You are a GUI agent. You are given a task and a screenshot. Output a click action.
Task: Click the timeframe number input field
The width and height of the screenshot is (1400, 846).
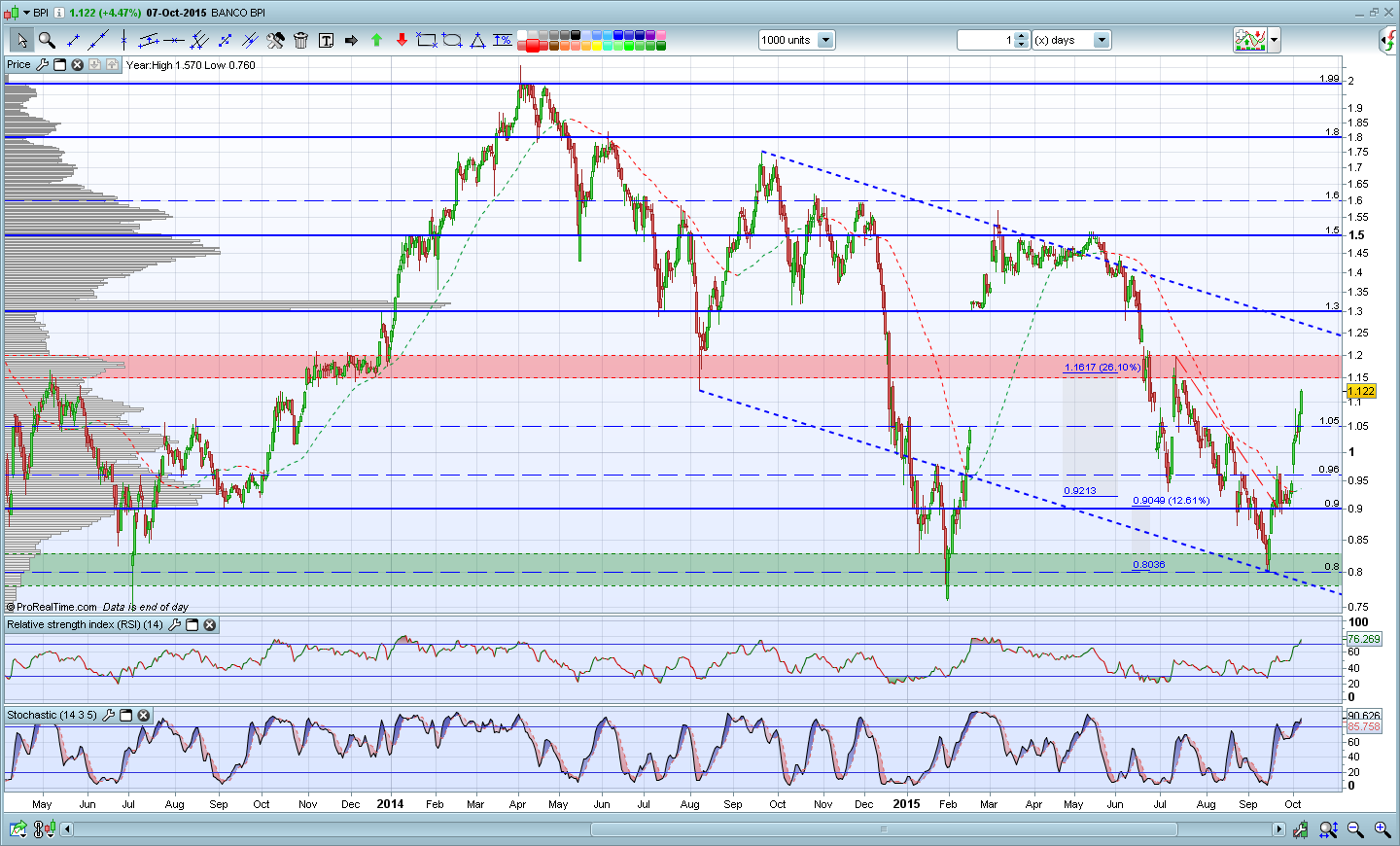[986, 40]
